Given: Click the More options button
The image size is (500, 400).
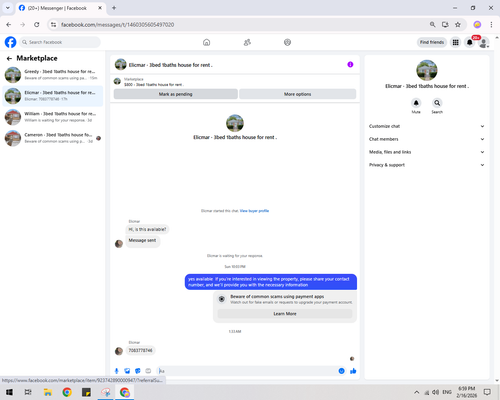Looking at the screenshot, I should click(x=298, y=94).
